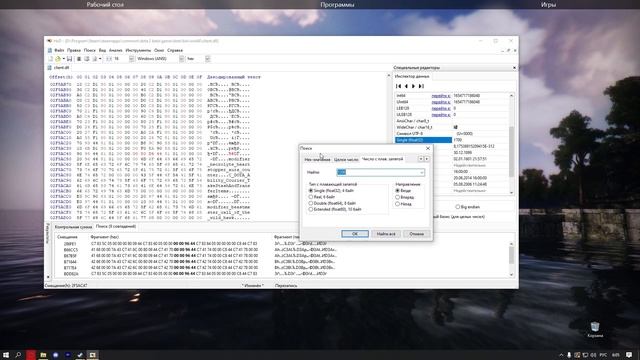Click the Steam icon in taskbar
The height and width of the screenshot is (360, 640).
click(80, 355)
